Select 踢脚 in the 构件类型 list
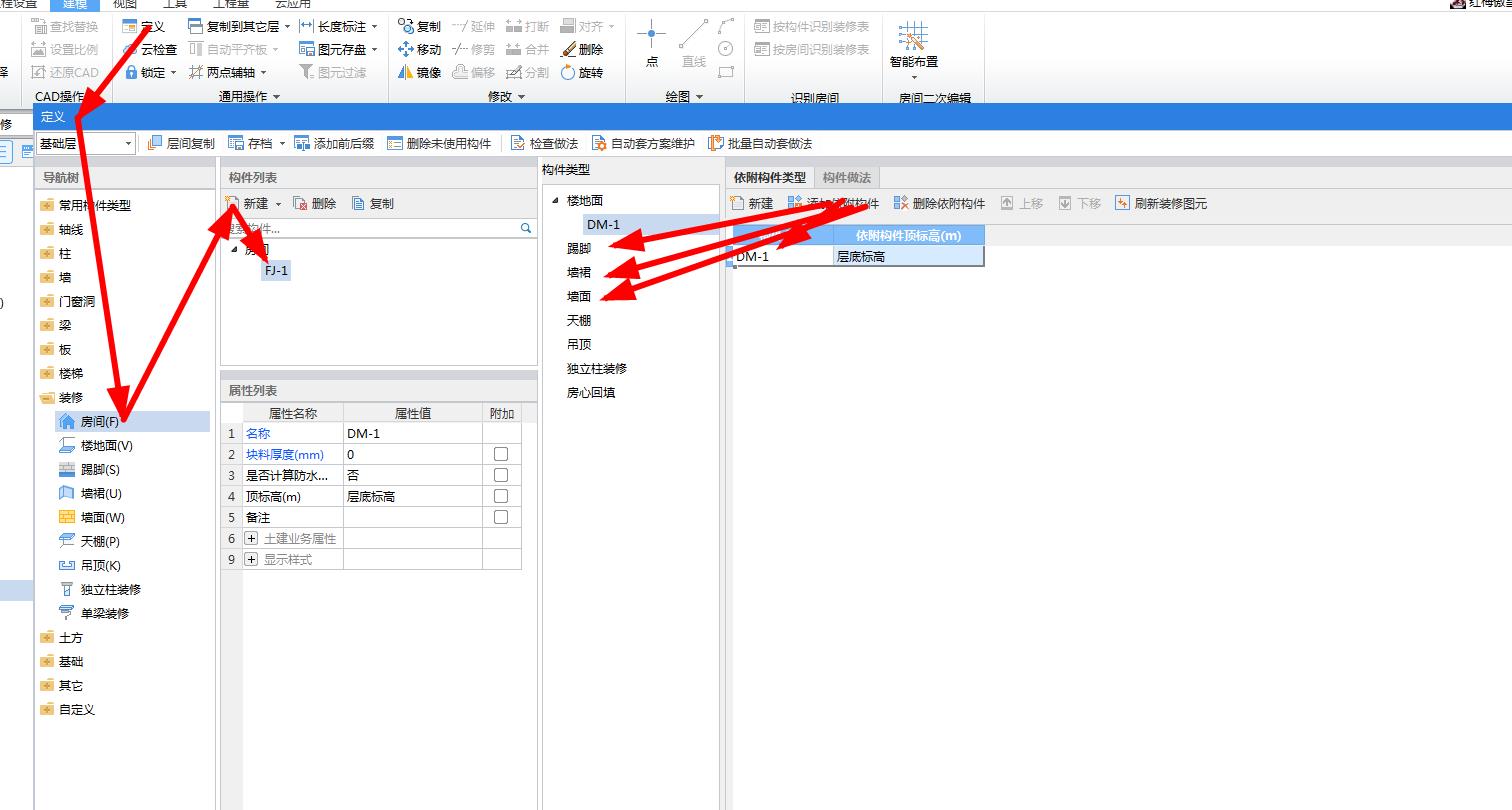 point(579,248)
